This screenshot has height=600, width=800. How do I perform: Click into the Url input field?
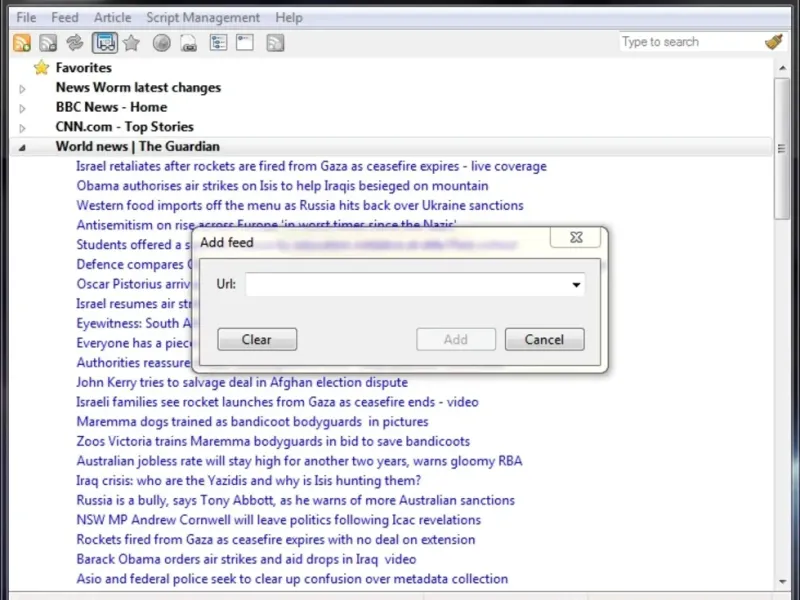pyautogui.click(x=405, y=285)
